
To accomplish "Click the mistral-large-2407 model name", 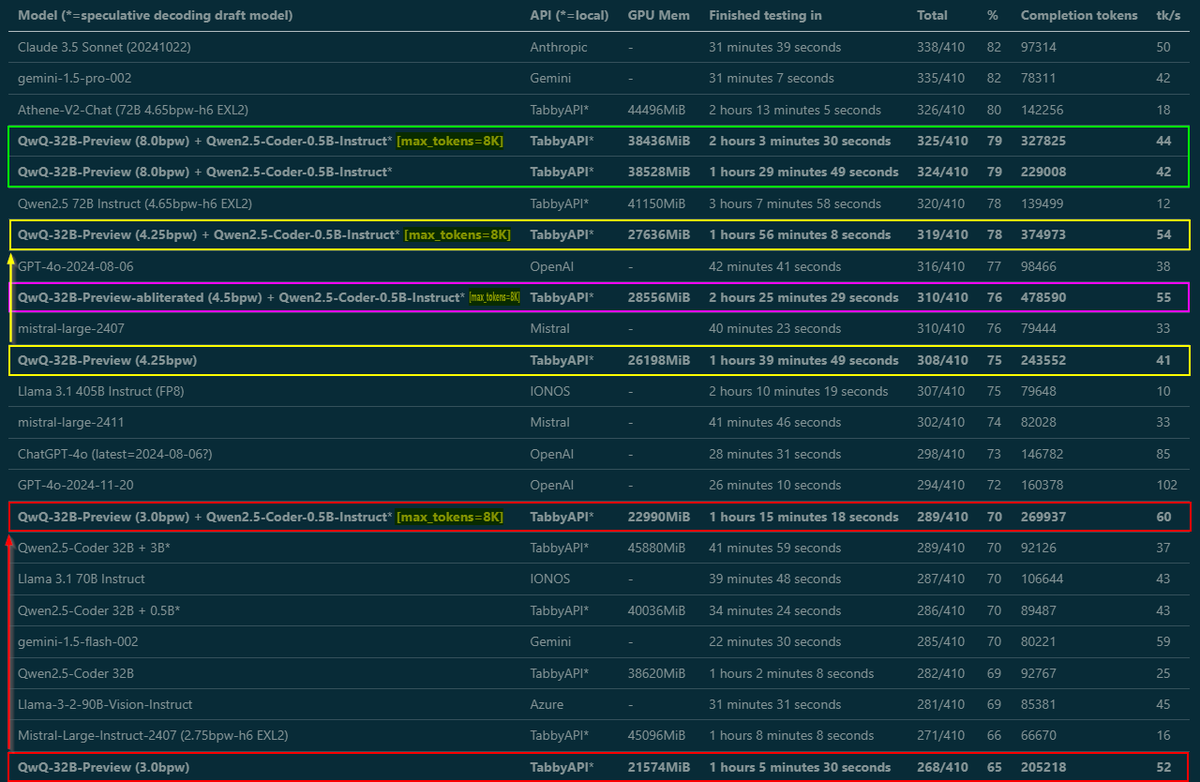I will click(x=71, y=328).
